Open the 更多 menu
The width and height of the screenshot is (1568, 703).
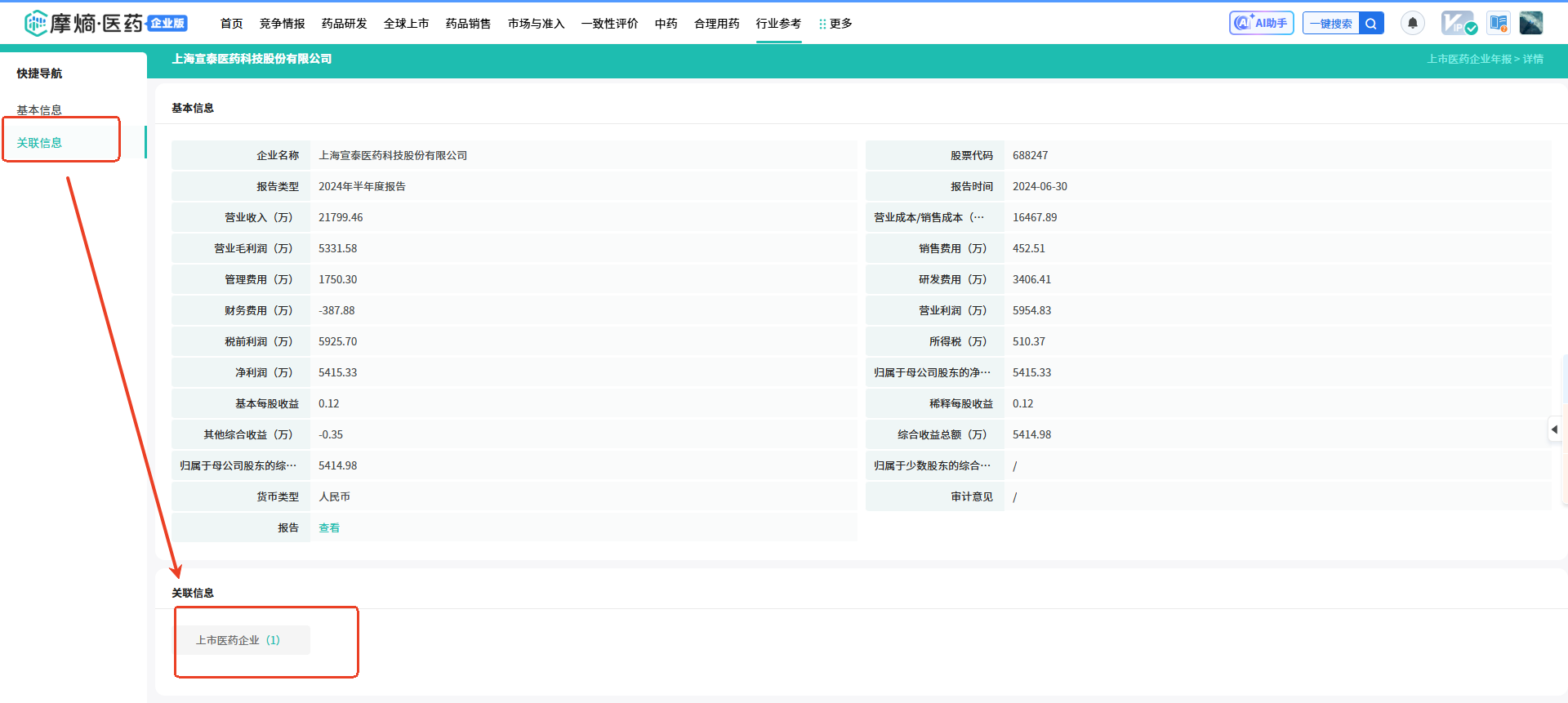[835, 24]
